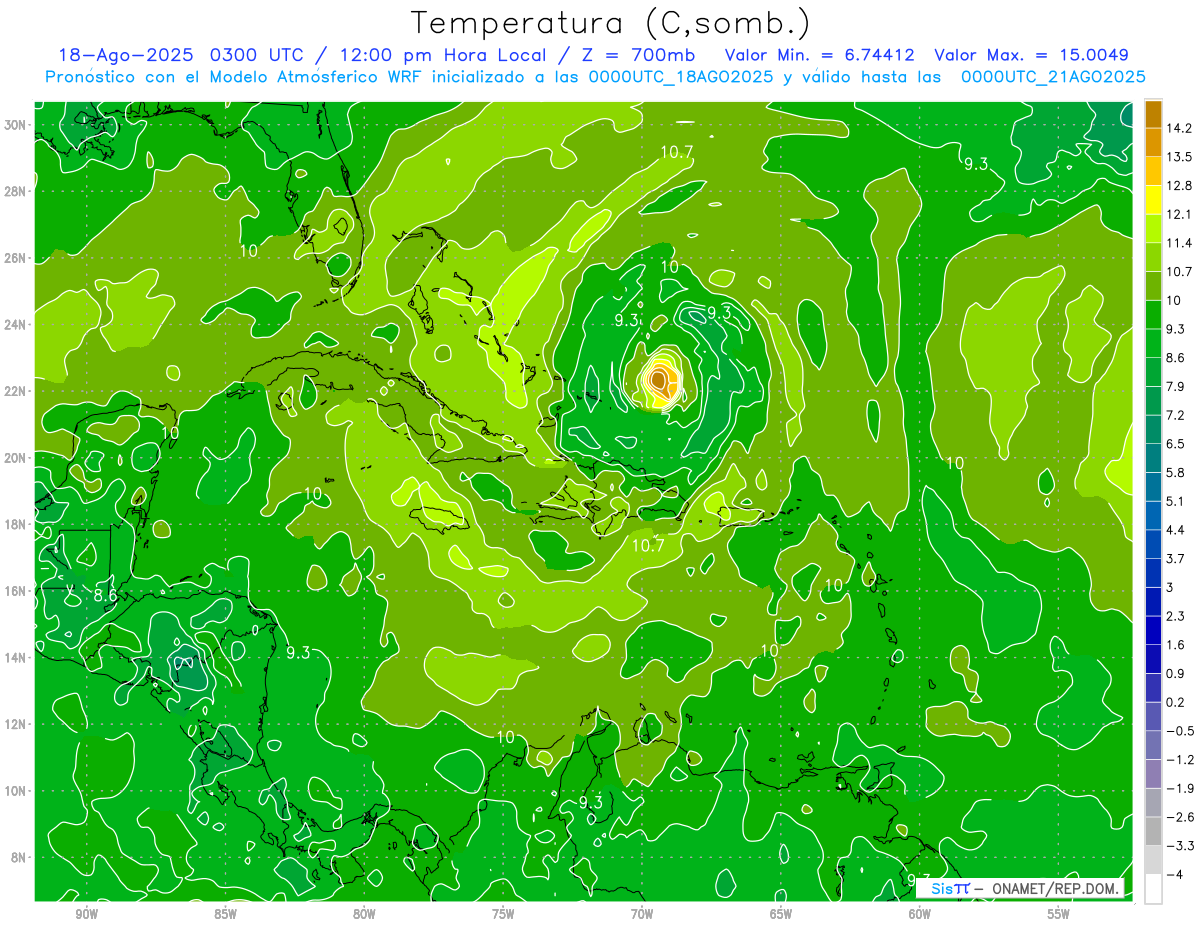Click the "24N" latitude axis label
Viewport: 1200px width, 927px height.
pos(17,325)
